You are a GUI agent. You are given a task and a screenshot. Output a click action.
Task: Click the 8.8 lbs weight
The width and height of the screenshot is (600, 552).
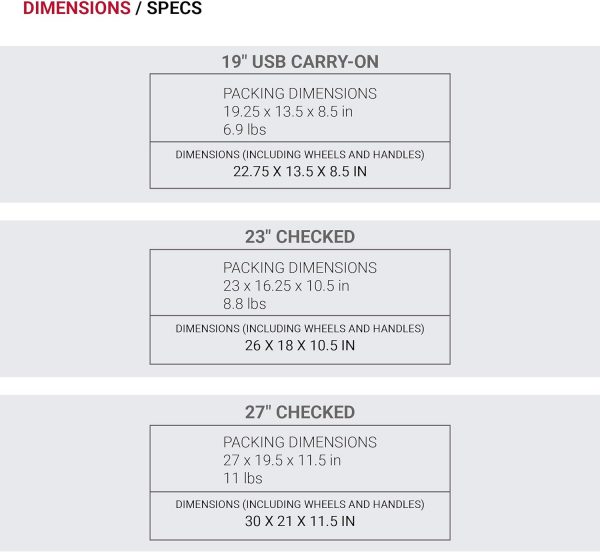(x=245, y=304)
